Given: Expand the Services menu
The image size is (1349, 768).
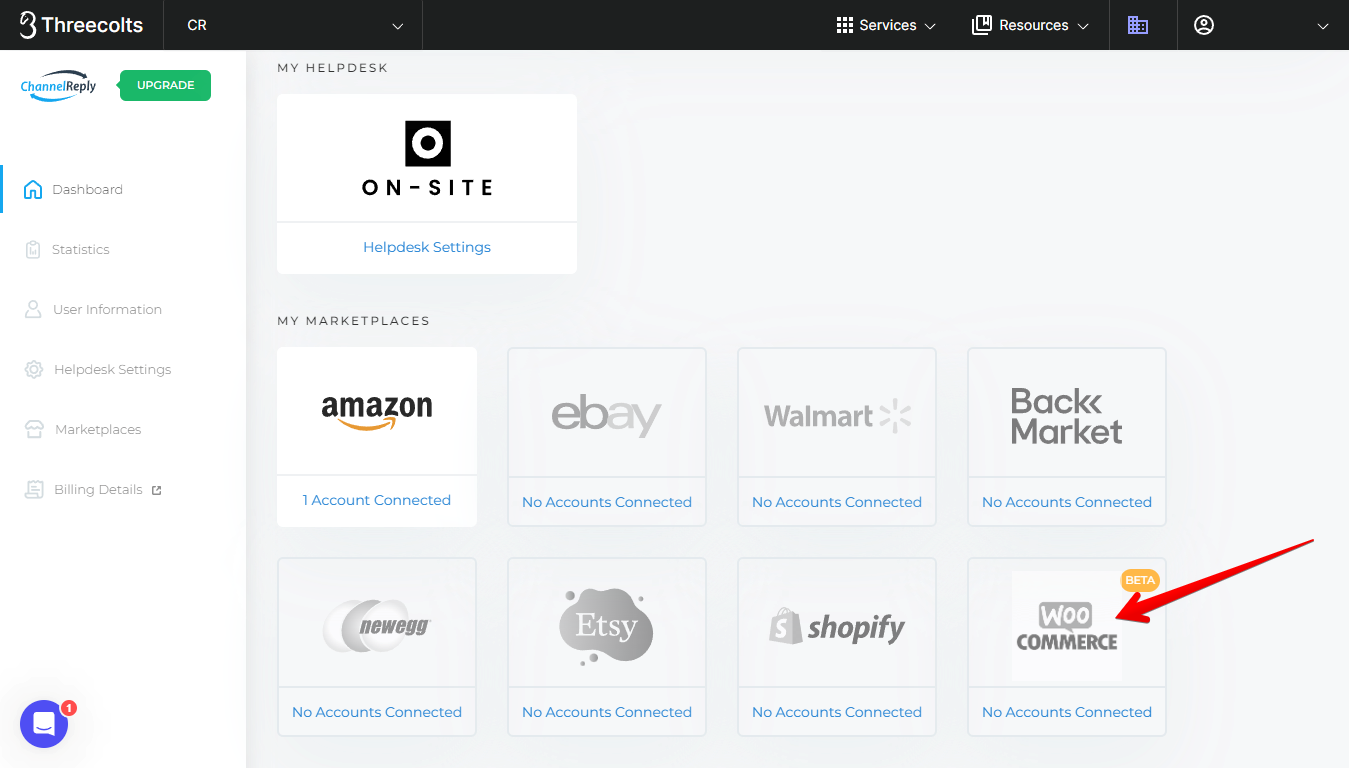Looking at the screenshot, I should click(886, 25).
